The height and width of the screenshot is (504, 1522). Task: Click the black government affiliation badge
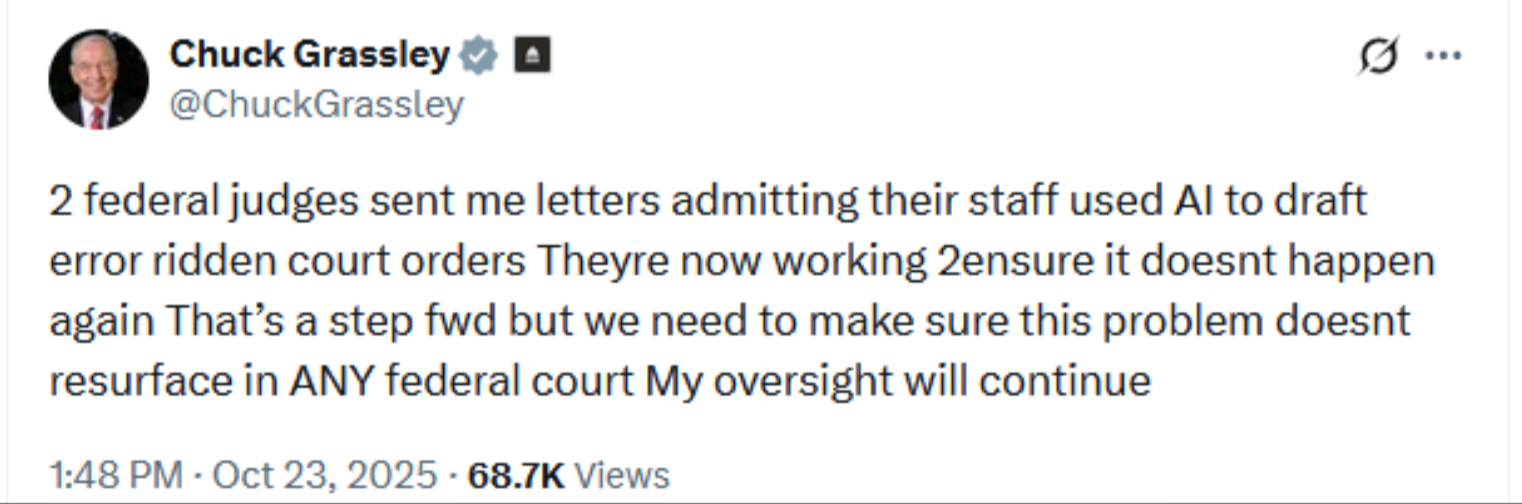coord(530,56)
